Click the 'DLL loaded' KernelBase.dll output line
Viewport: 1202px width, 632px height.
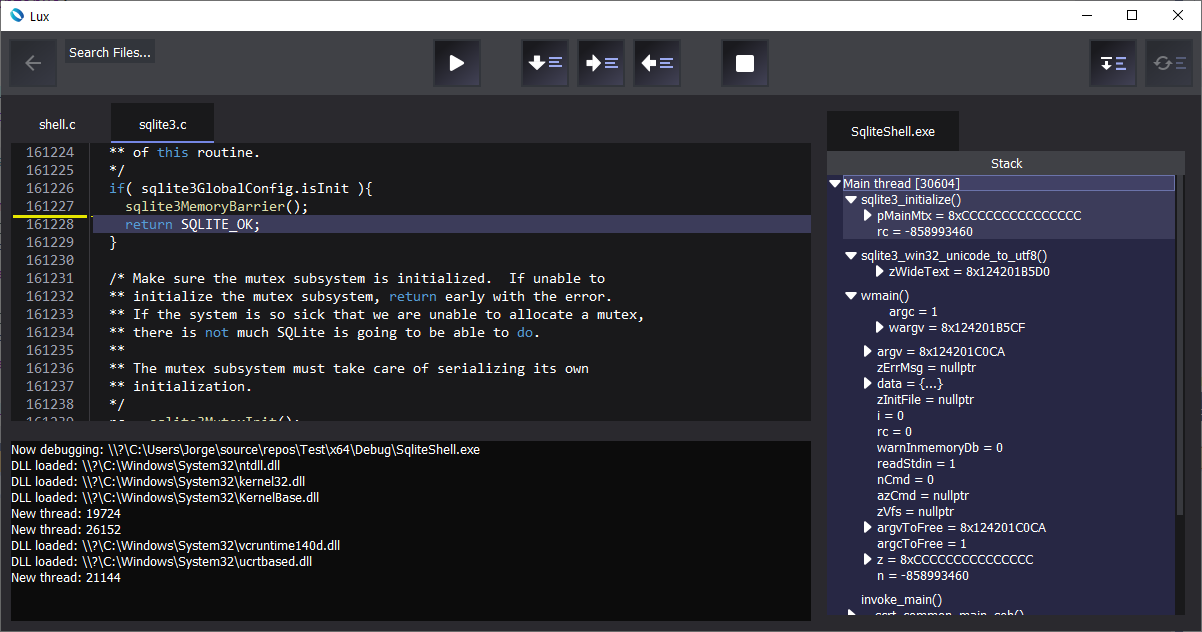pos(165,498)
